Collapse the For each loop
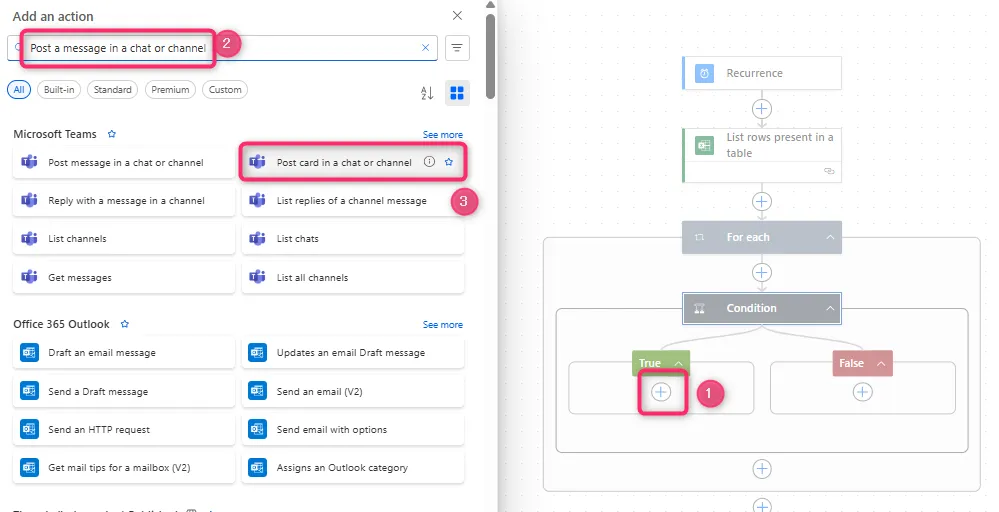 point(829,238)
